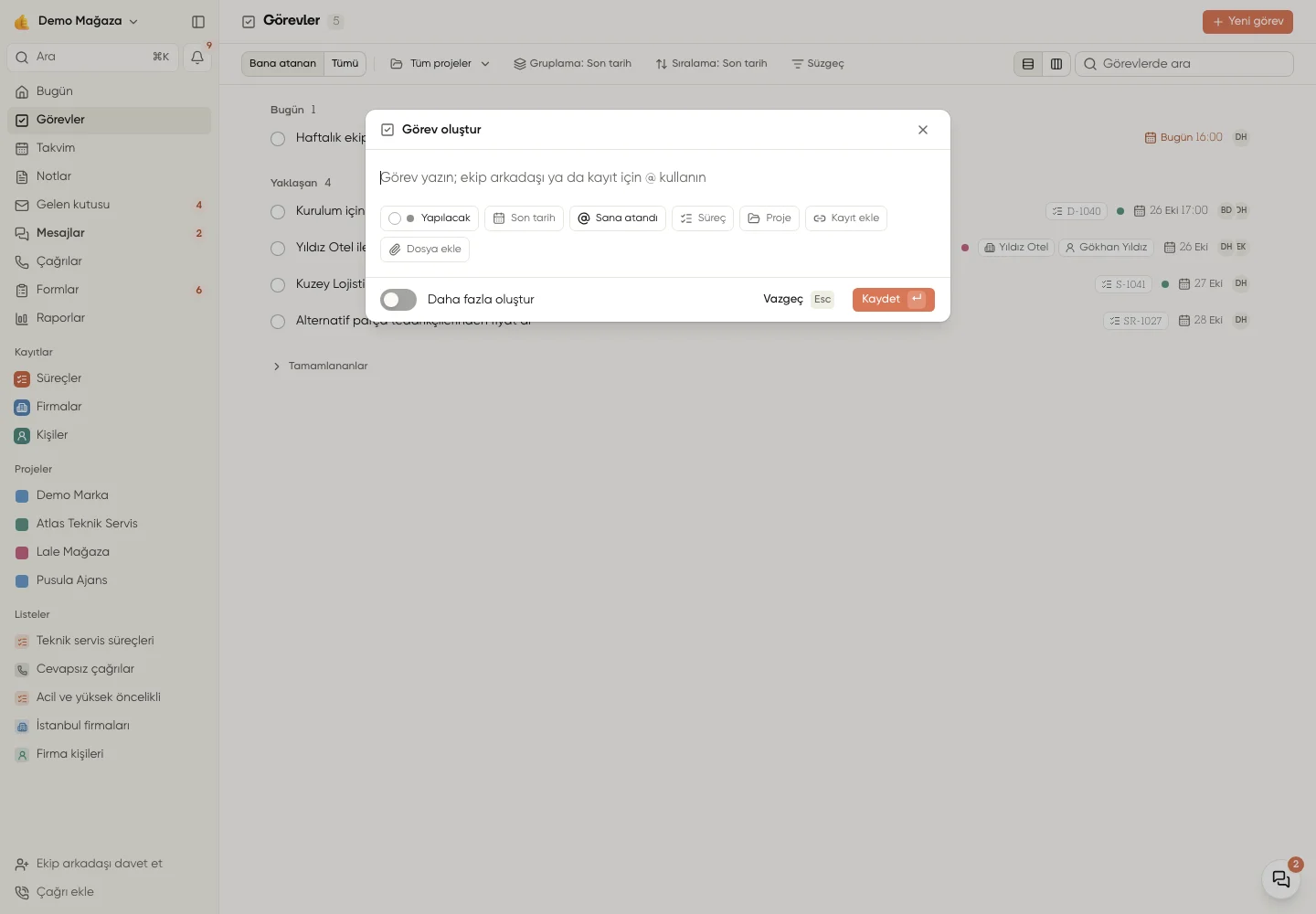Choose Süreç chip in dialog

703,218
